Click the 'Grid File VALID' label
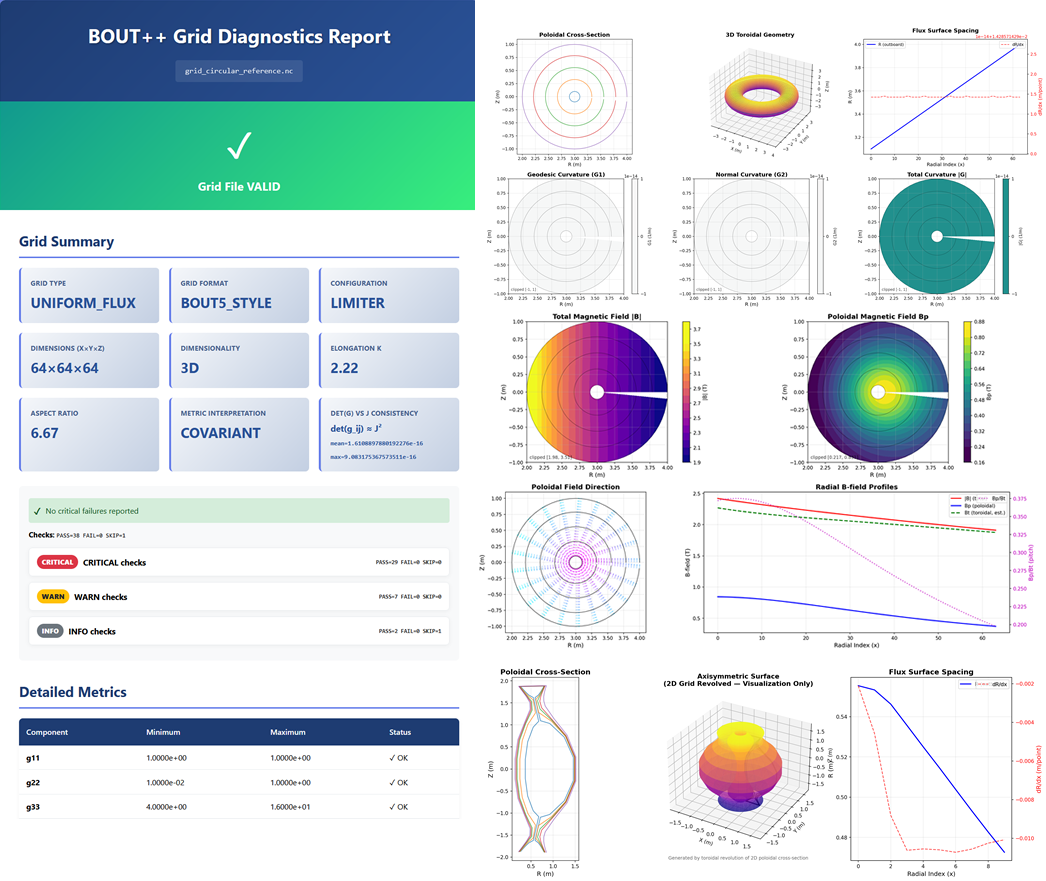This screenshot has width=1046, height=881. [239, 185]
